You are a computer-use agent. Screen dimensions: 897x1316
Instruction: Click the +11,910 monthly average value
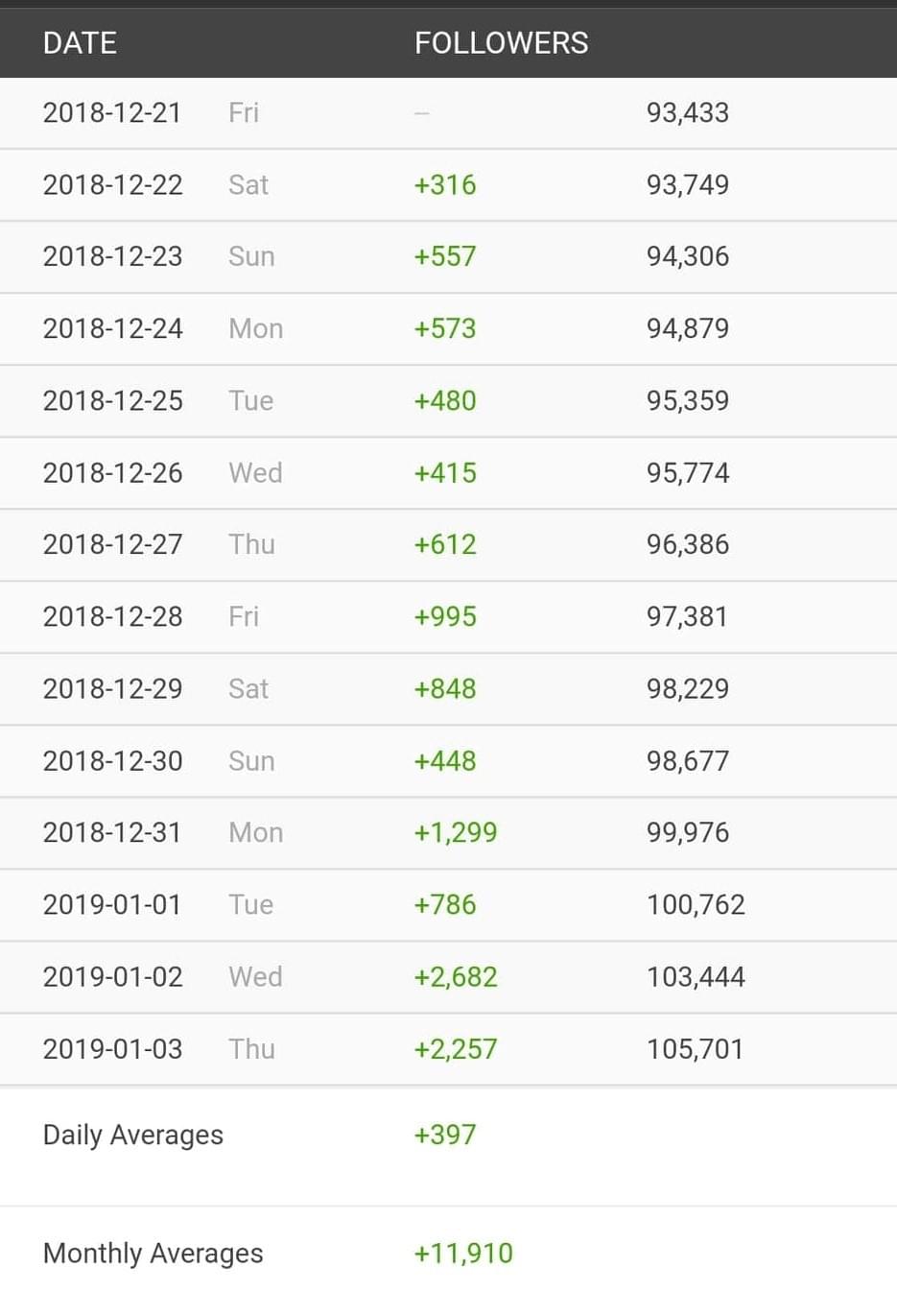pos(463,1253)
